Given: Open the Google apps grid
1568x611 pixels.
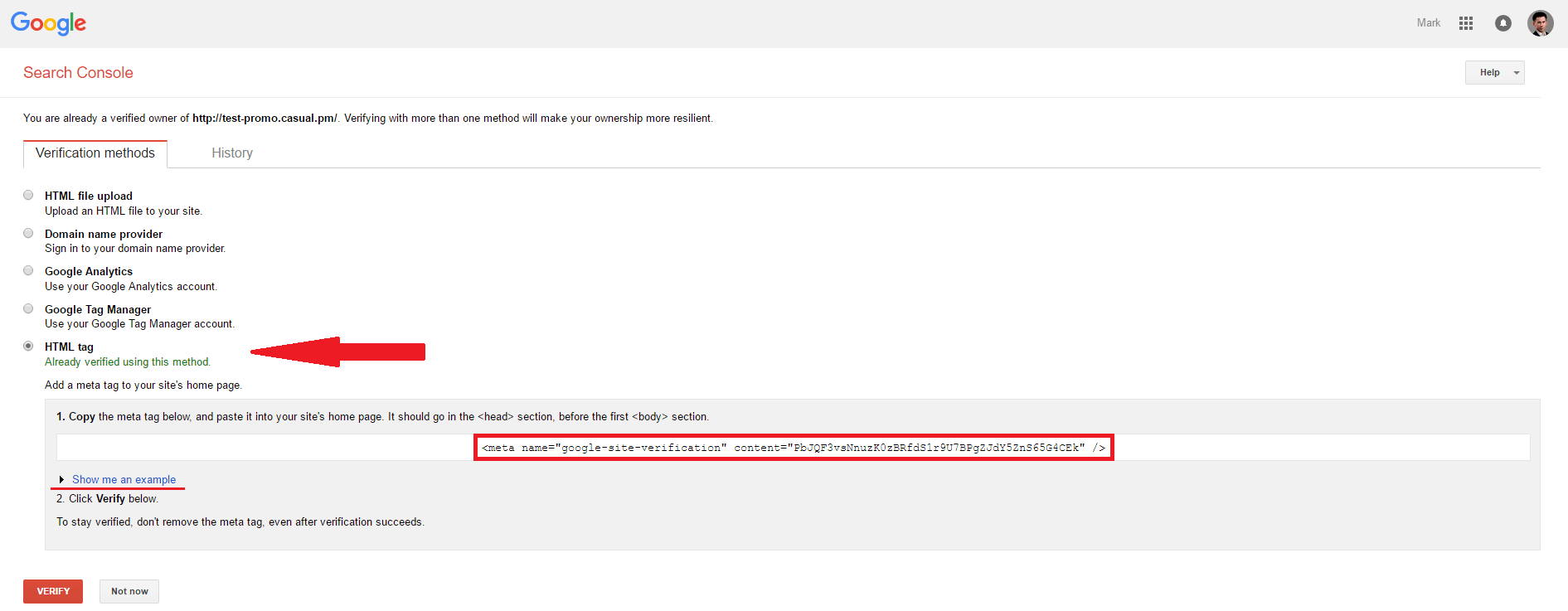Looking at the screenshot, I should (x=1465, y=23).
